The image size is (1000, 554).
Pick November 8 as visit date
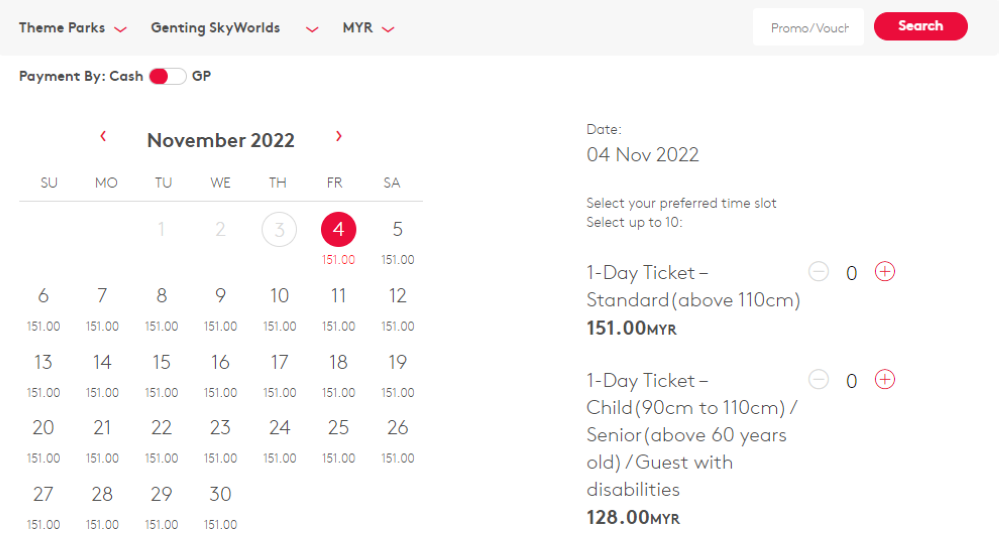click(x=161, y=307)
